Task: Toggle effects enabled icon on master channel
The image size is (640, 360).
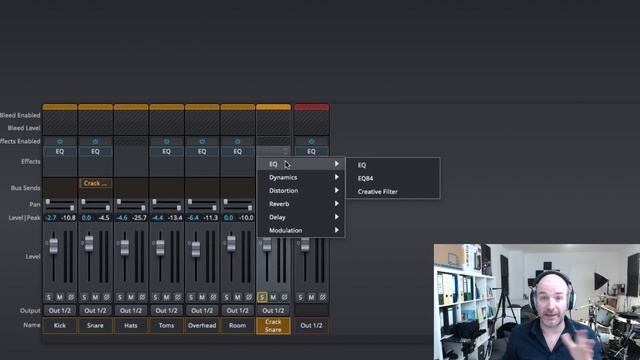Action: pyautogui.click(x=311, y=141)
